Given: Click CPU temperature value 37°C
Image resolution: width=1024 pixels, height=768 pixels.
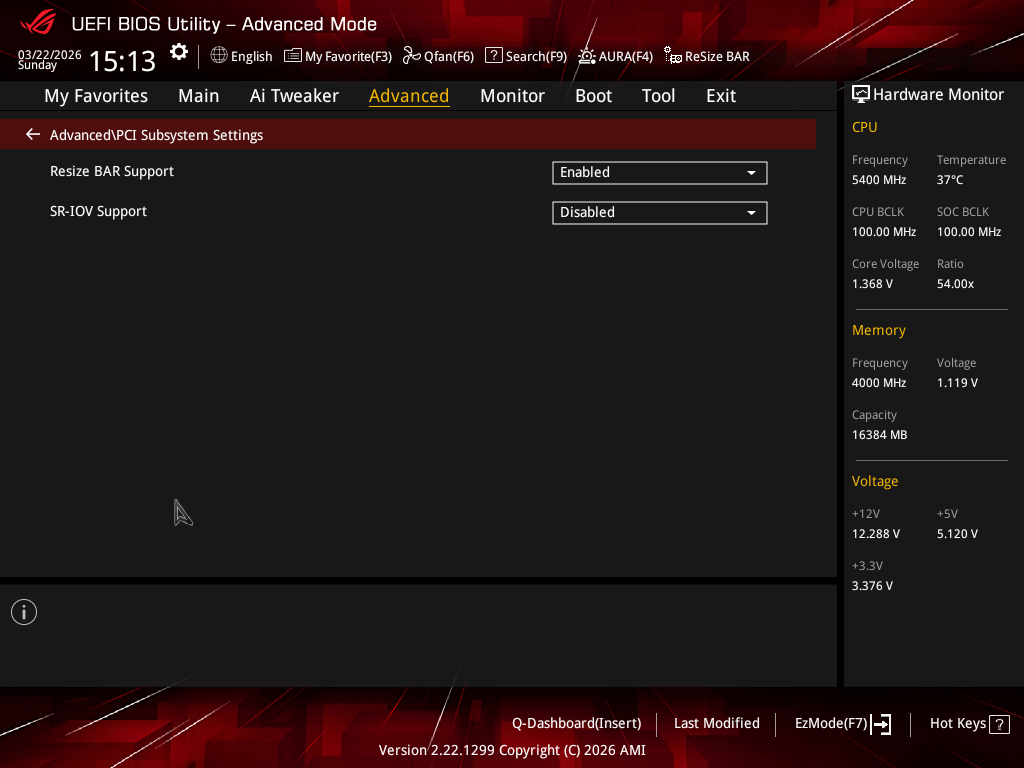Looking at the screenshot, I should click(950, 180).
